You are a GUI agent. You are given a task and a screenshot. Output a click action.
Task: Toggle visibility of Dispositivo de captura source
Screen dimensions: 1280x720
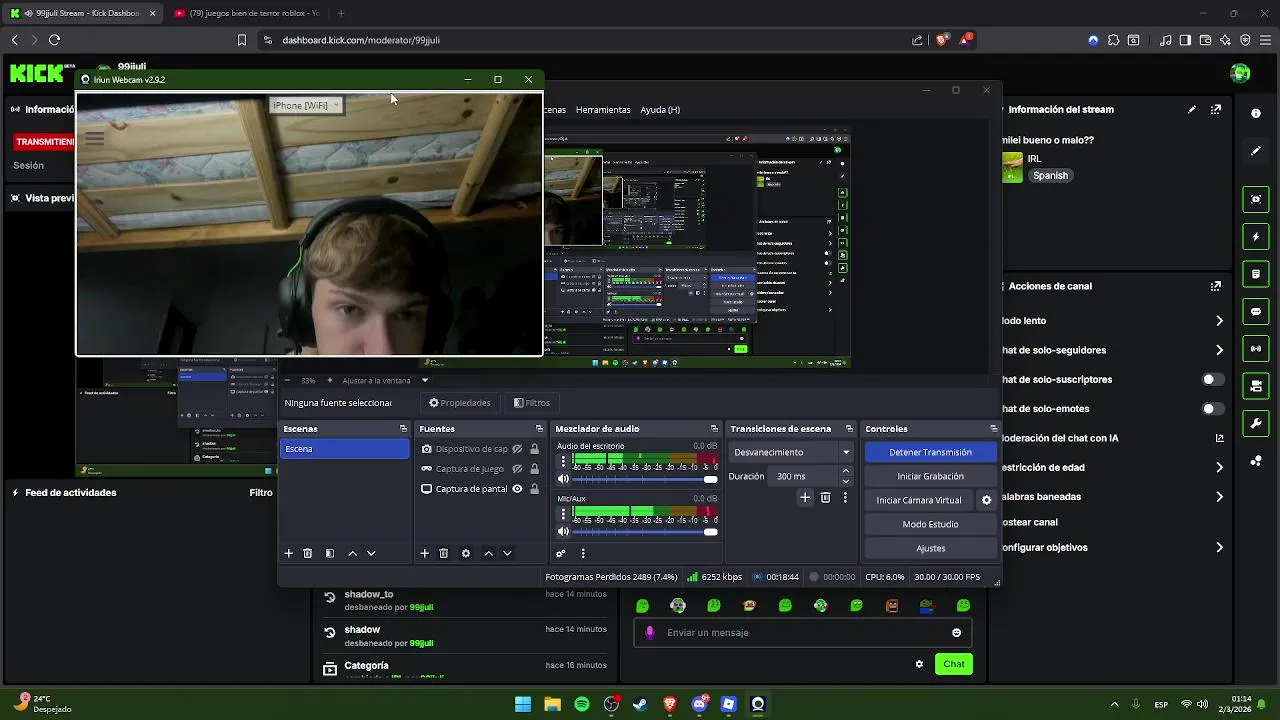(x=517, y=449)
